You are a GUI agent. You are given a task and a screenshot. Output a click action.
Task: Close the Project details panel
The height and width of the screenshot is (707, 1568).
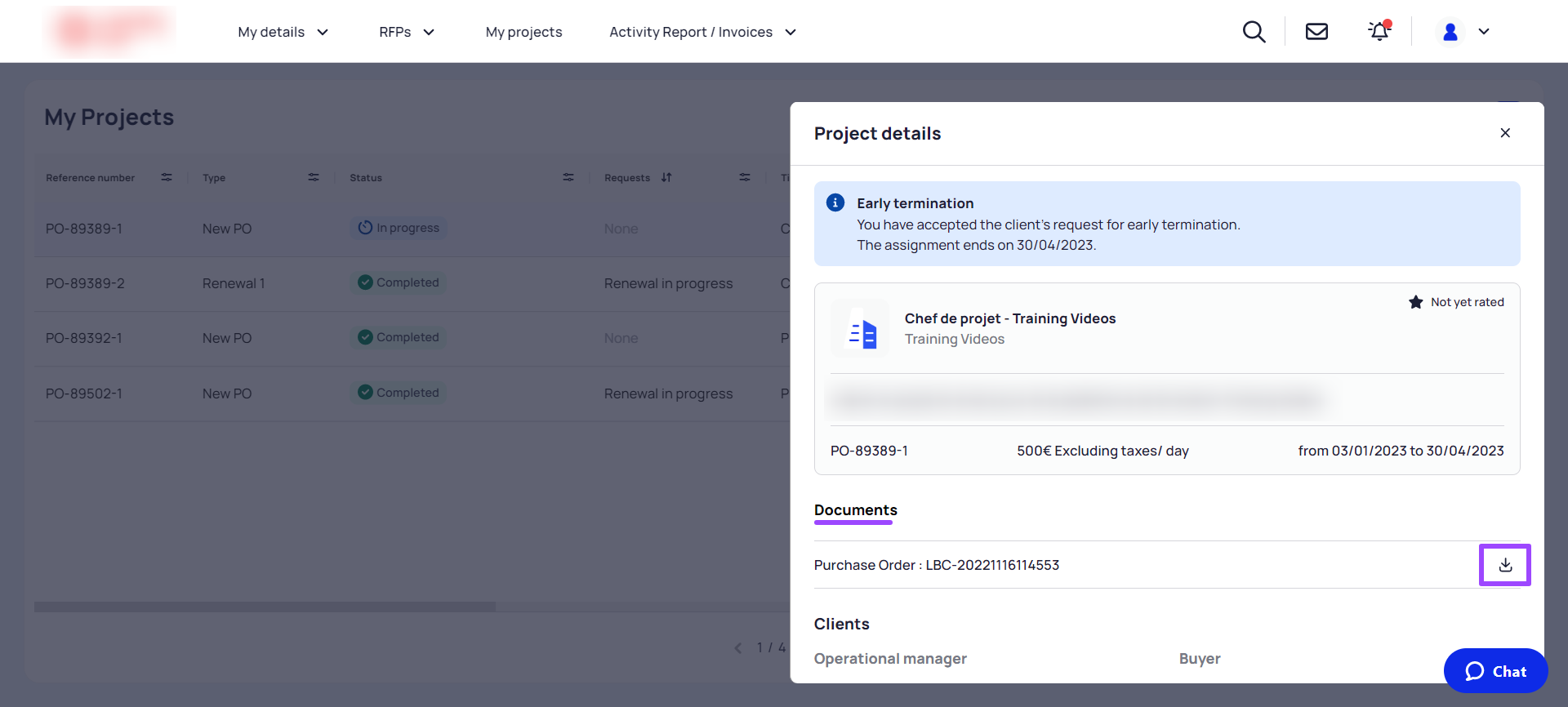coord(1505,133)
